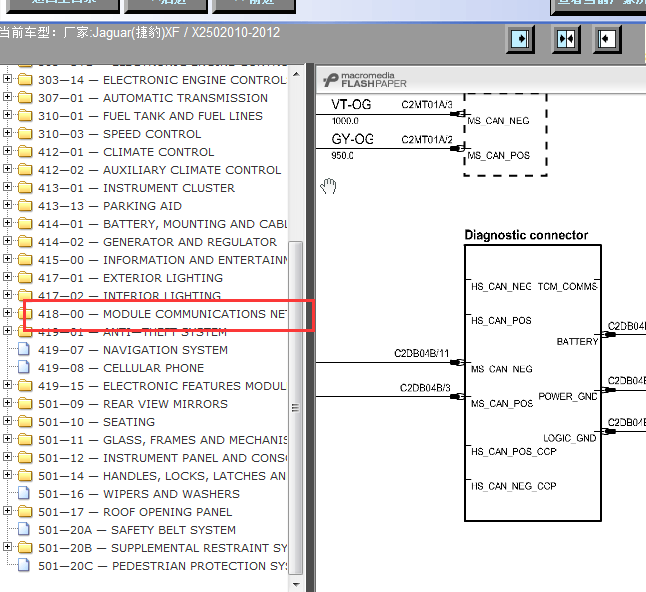Click folder icon for 414-01 Battery Mounting
Viewport: 646px width, 592px height.
[x=25, y=224]
